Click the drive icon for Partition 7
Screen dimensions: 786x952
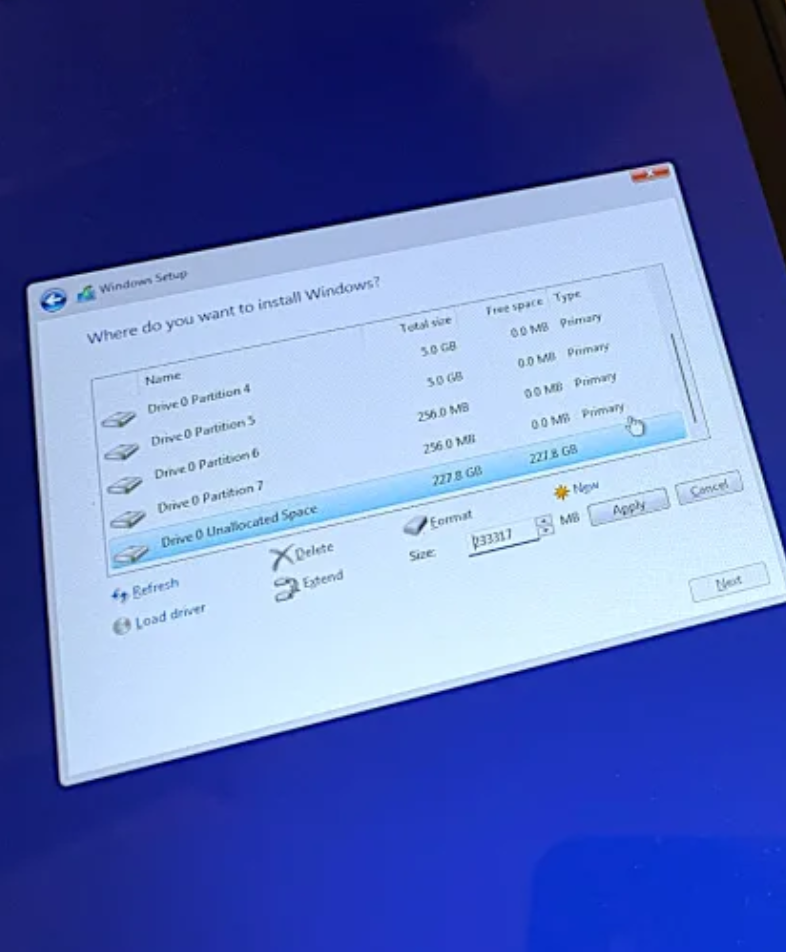128,519
